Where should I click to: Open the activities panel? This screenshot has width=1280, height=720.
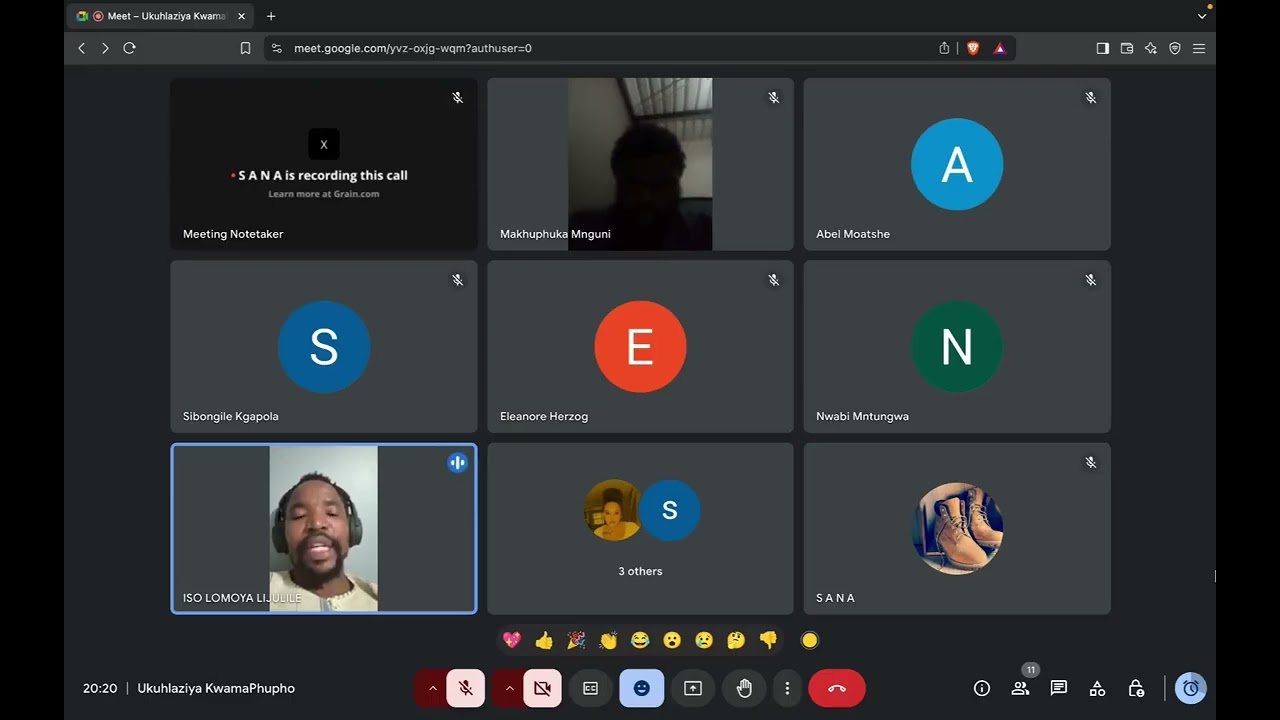click(x=1097, y=688)
